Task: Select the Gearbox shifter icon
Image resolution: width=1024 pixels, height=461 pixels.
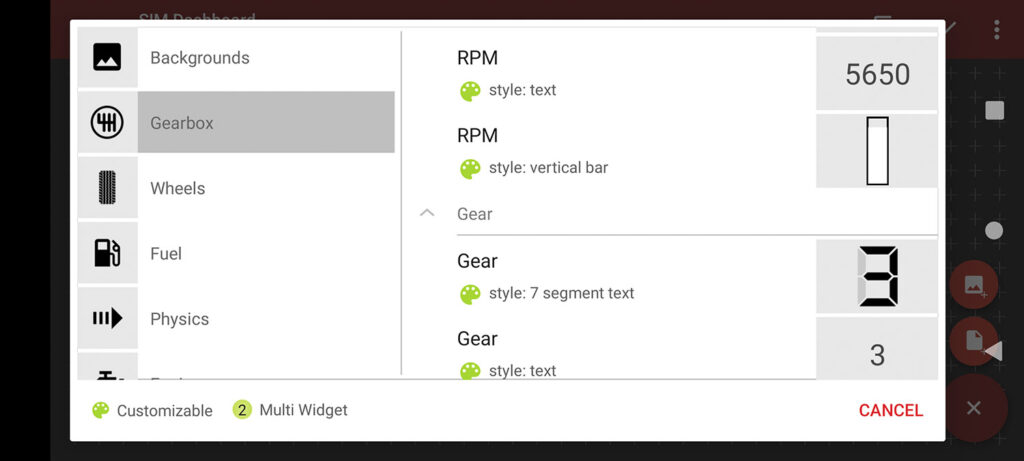Action: [107, 123]
